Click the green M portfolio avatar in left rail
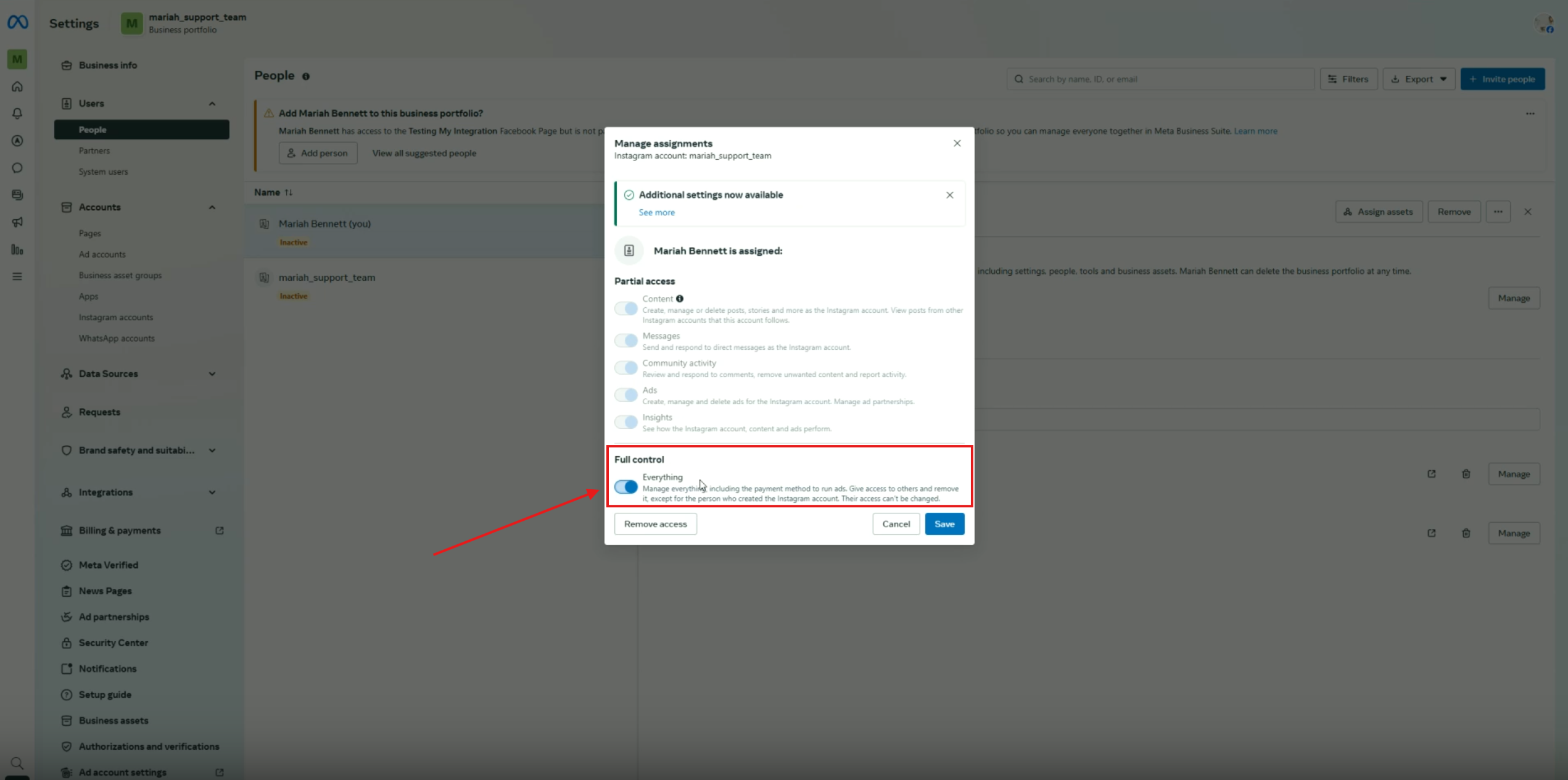 (x=17, y=59)
